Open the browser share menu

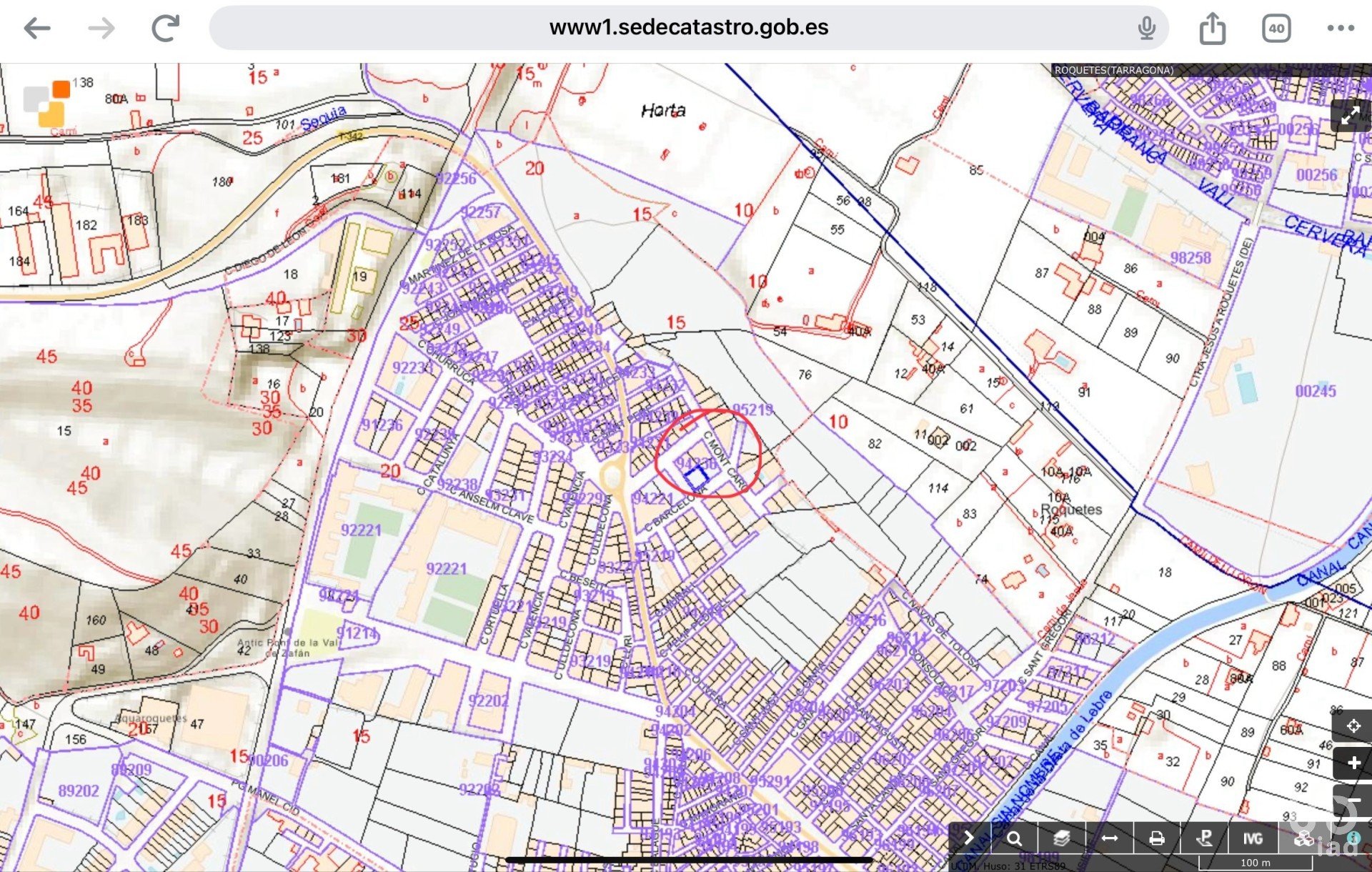click(x=1212, y=29)
